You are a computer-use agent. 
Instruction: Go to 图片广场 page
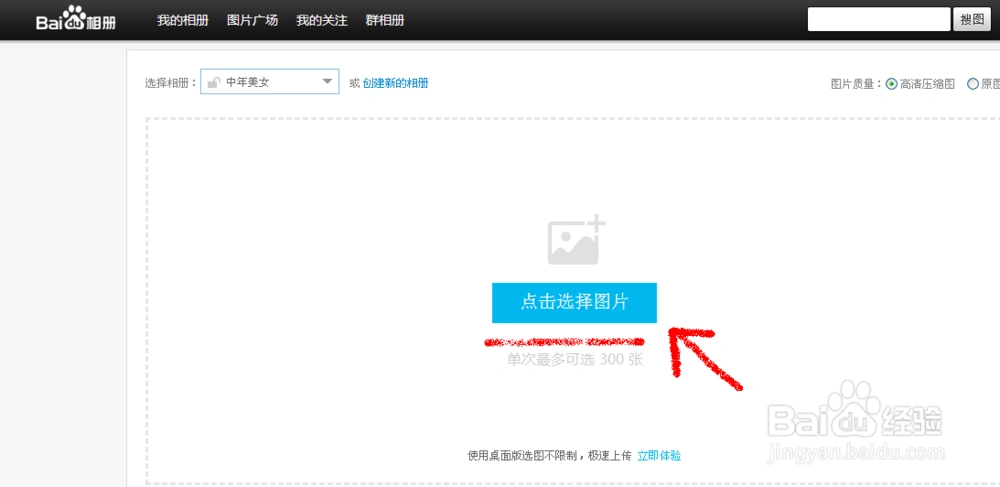(252, 21)
